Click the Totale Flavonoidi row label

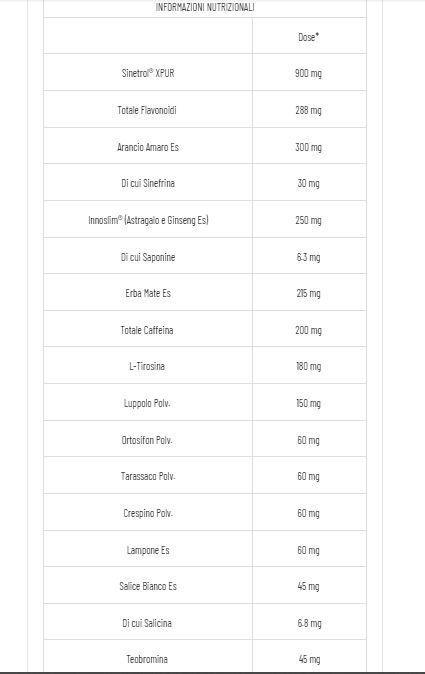147,110
